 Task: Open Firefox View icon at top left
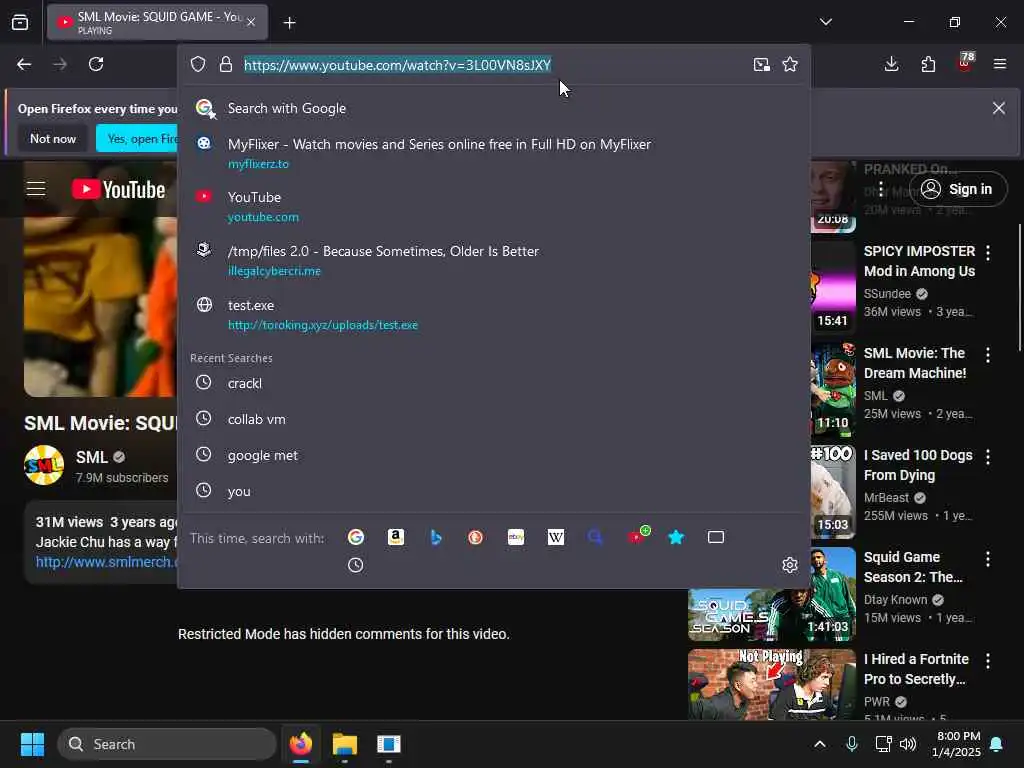(20, 22)
